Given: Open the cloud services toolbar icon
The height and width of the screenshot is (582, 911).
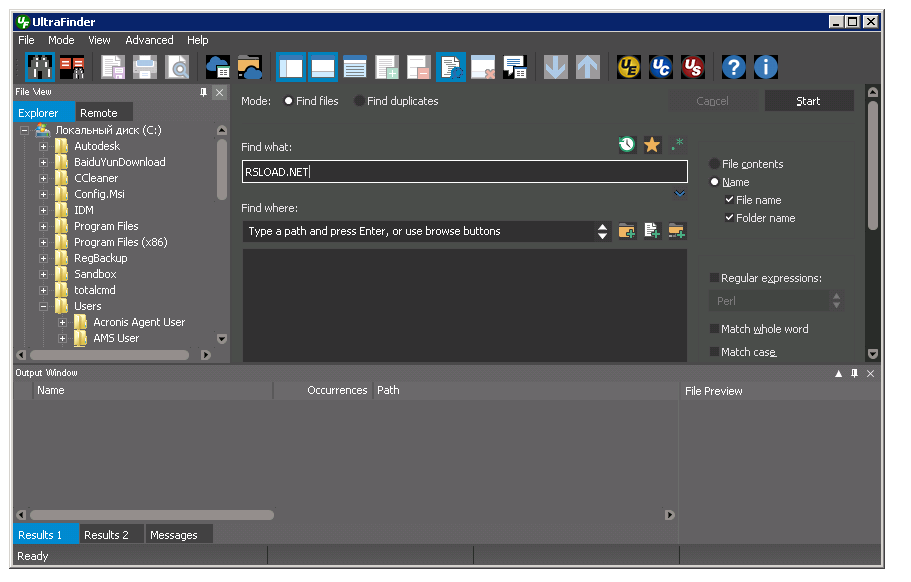Looking at the screenshot, I should (218, 67).
